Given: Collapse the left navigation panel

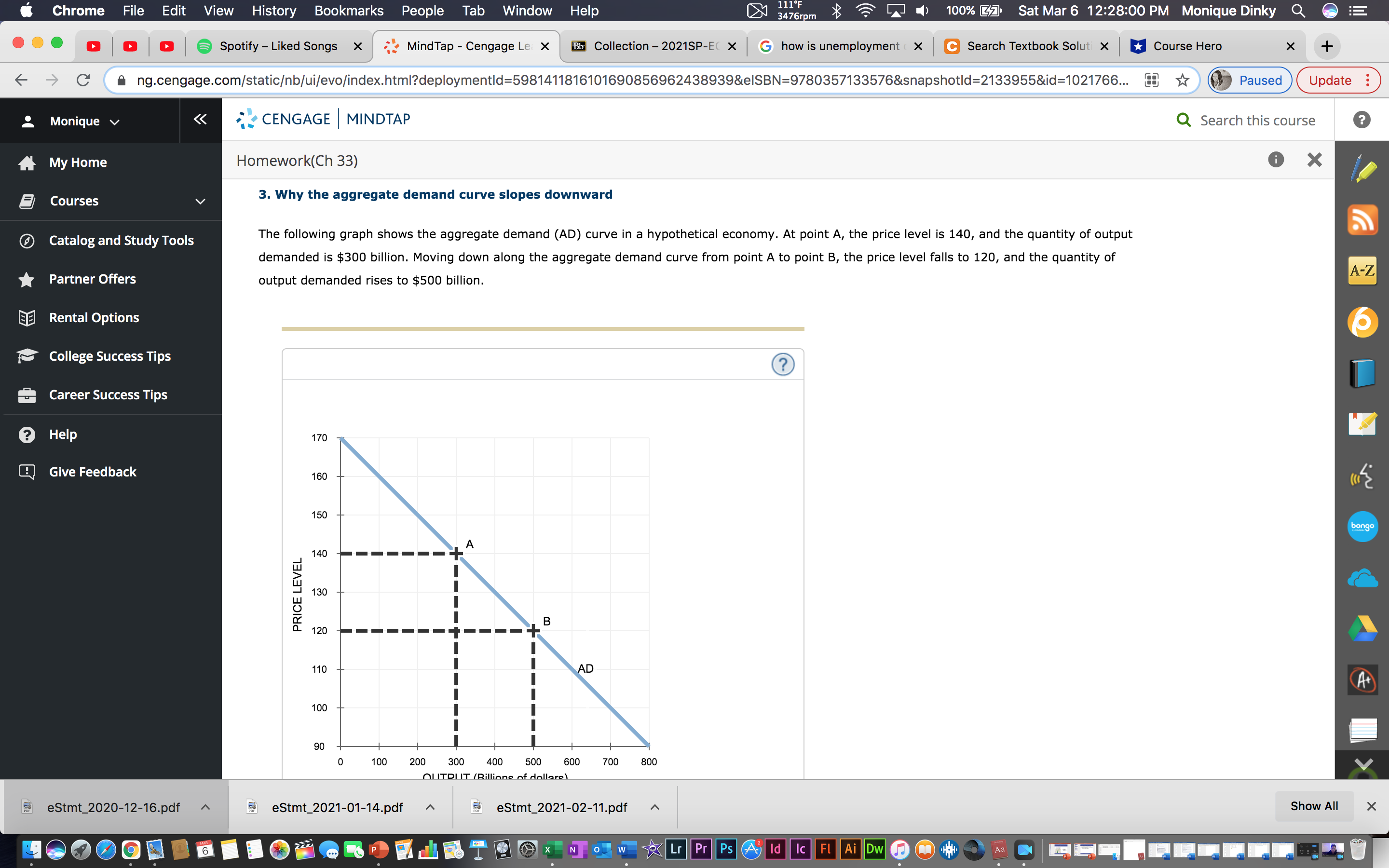Looking at the screenshot, I should [x=200, y=120].
